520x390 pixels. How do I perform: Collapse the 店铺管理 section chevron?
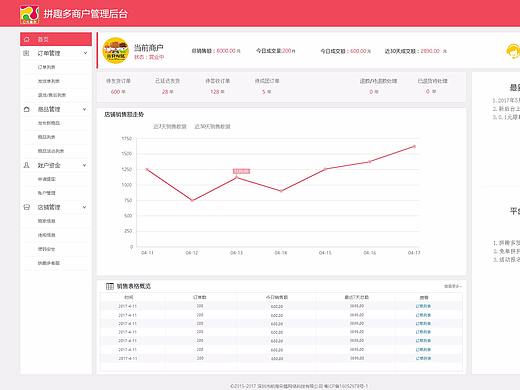tap(85, 207)
